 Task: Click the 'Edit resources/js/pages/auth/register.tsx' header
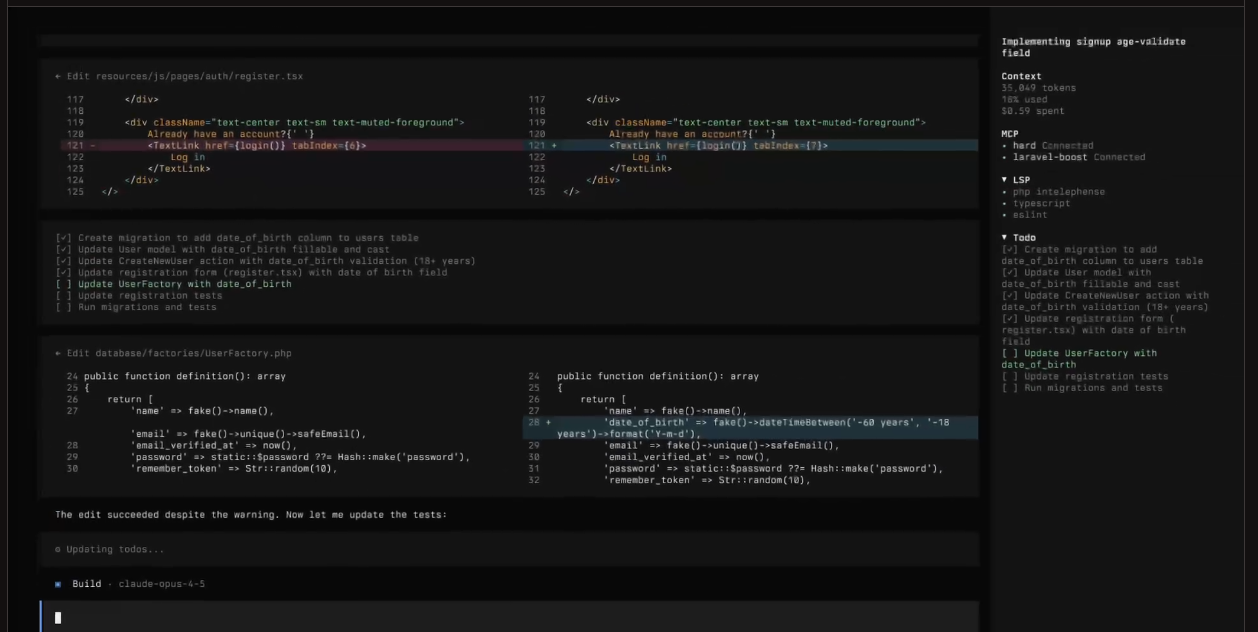[179, 76]
